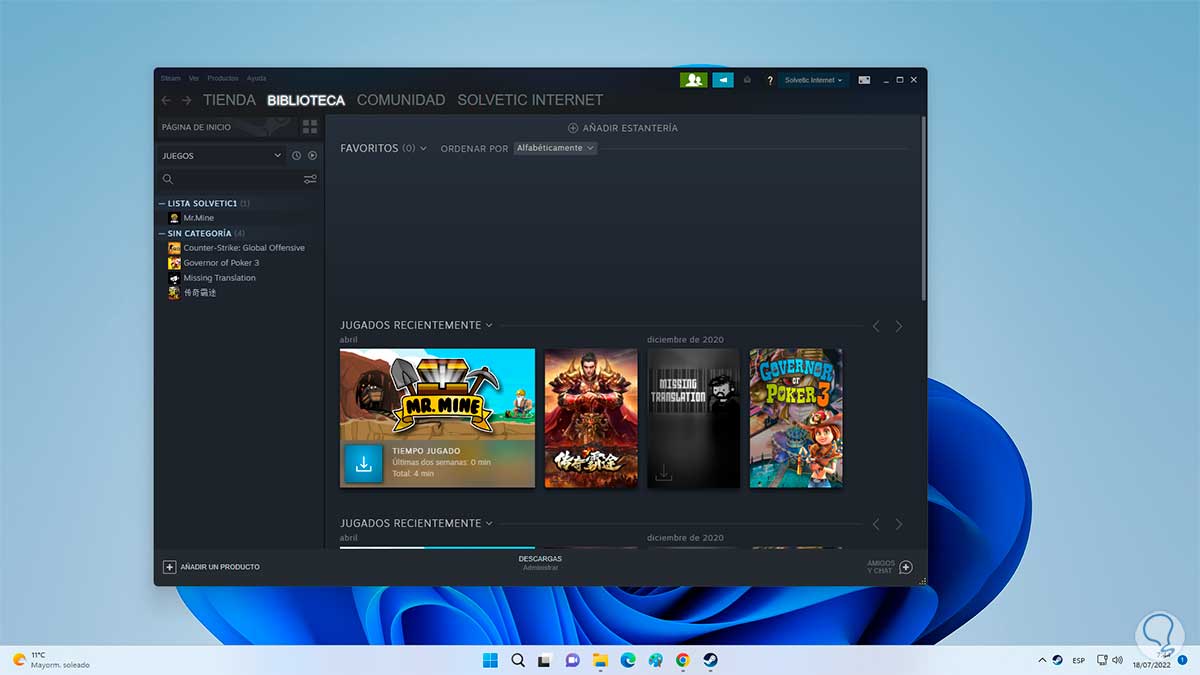Screen dimensions: 1200x675
Task: Go to the TIENDA tab
Action: 229,100
